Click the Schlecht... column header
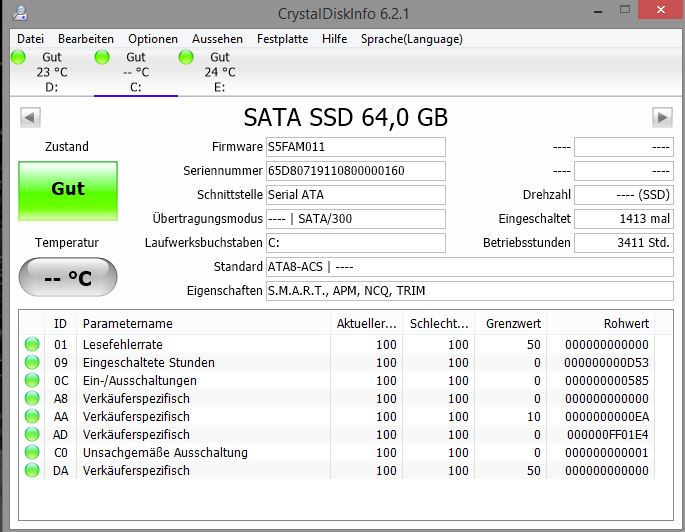 (x=438, y=324)
